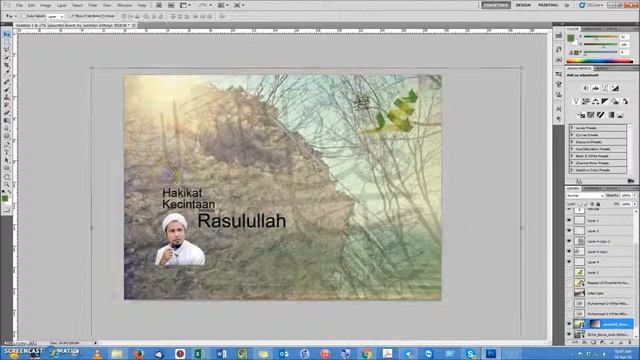Add a Vibrance adjustment
Image resolution: width=640 pixels, height=360 pixels.
pos(576,101)
